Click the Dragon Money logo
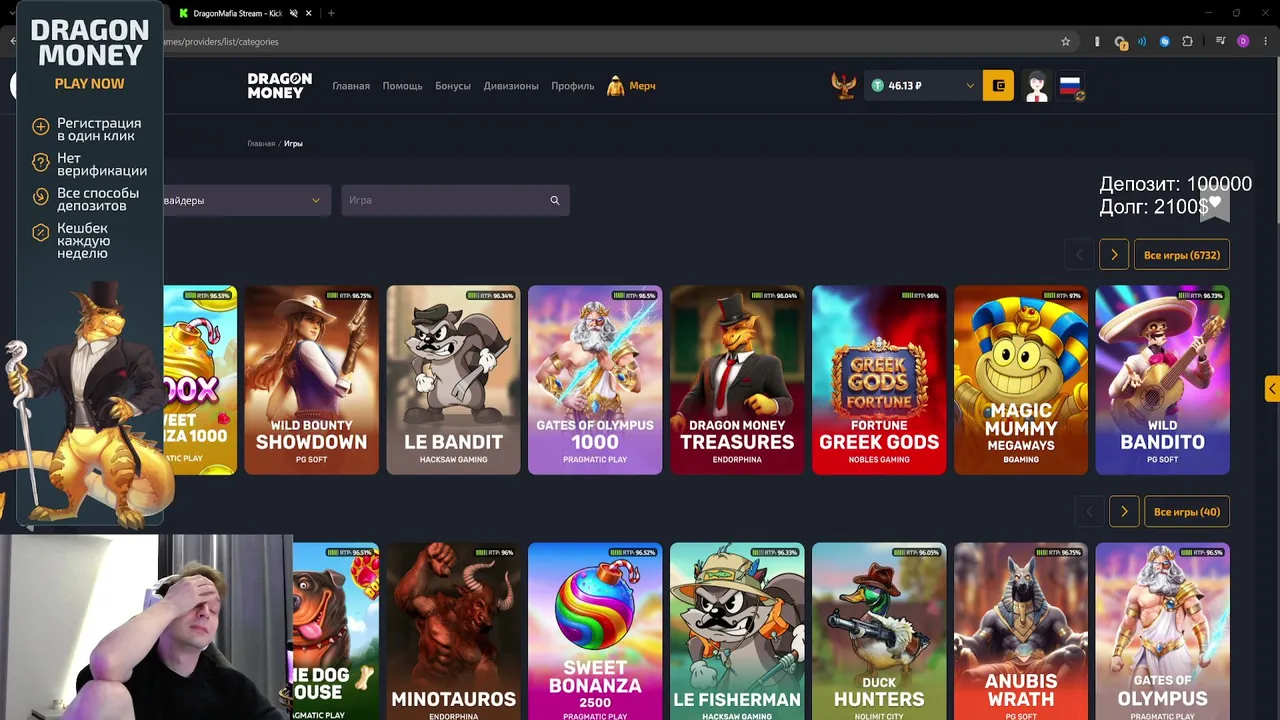The image size is (1280, 720). click(279, 85)
